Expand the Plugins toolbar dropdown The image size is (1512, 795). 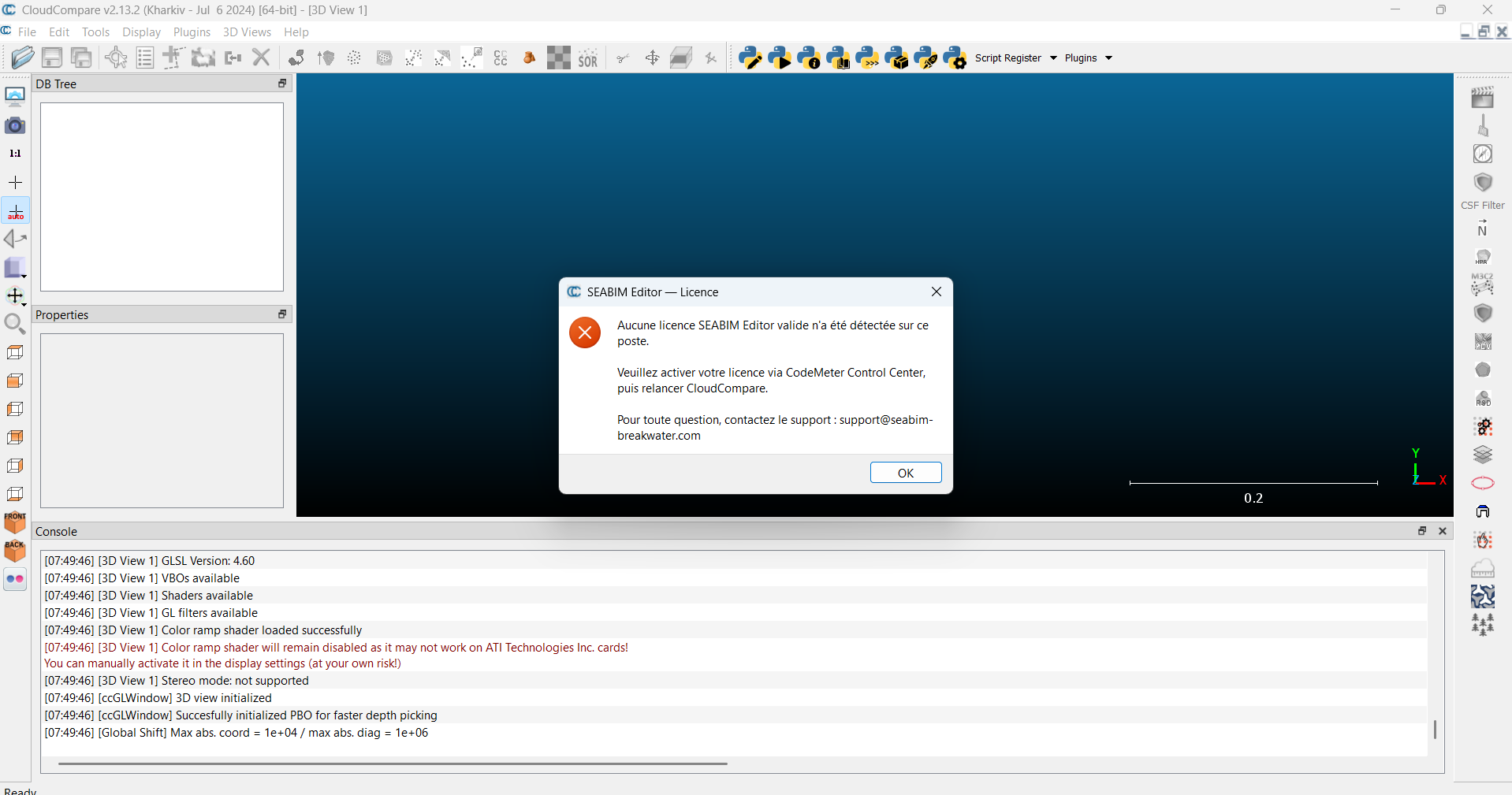1108,58
